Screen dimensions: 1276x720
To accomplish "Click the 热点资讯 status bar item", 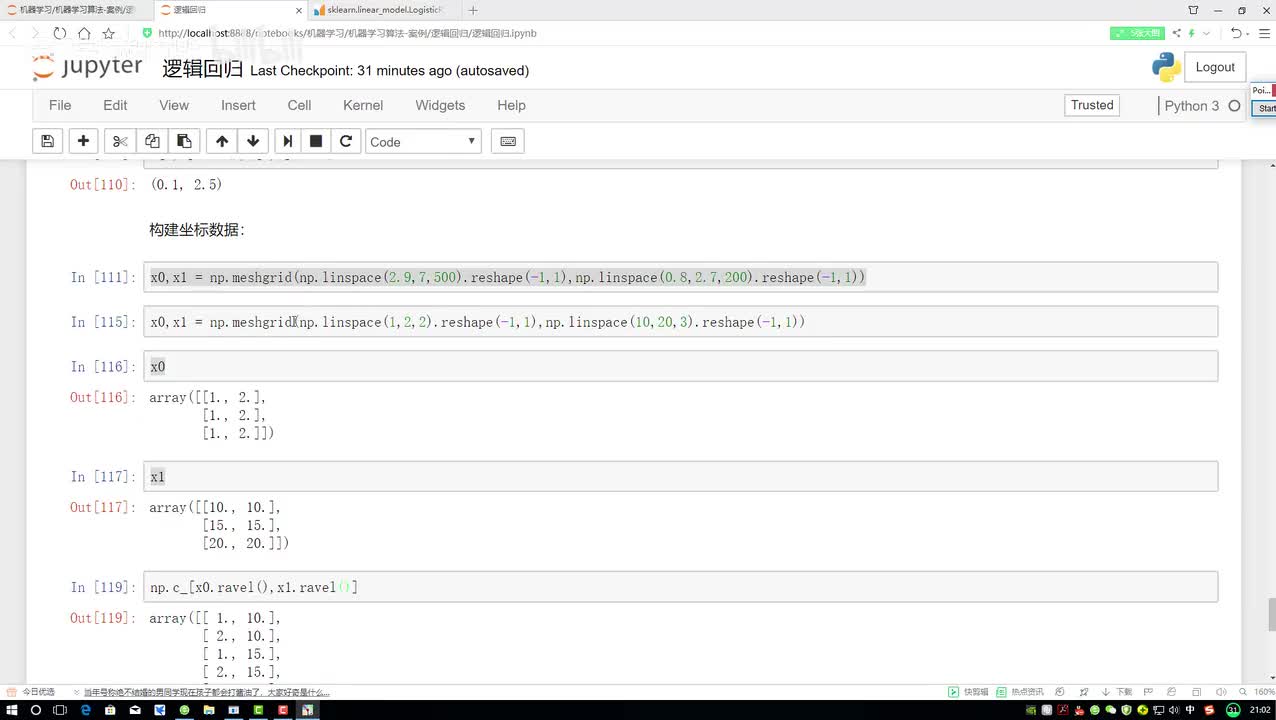I will coord(1021,692).
